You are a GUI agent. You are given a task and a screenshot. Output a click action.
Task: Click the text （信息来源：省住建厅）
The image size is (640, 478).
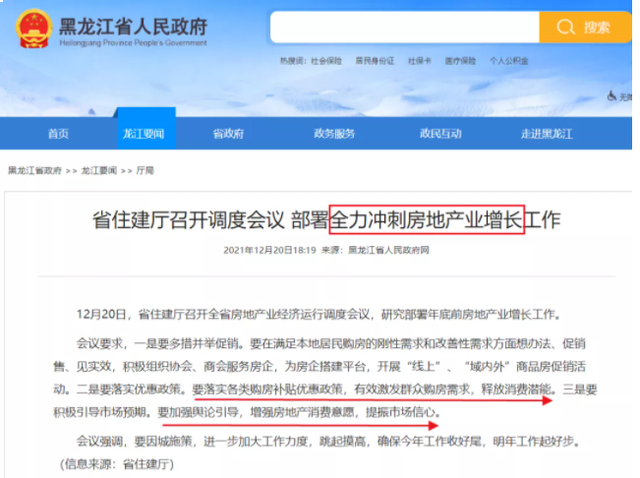pyautogui.click(x=117, y=464)
